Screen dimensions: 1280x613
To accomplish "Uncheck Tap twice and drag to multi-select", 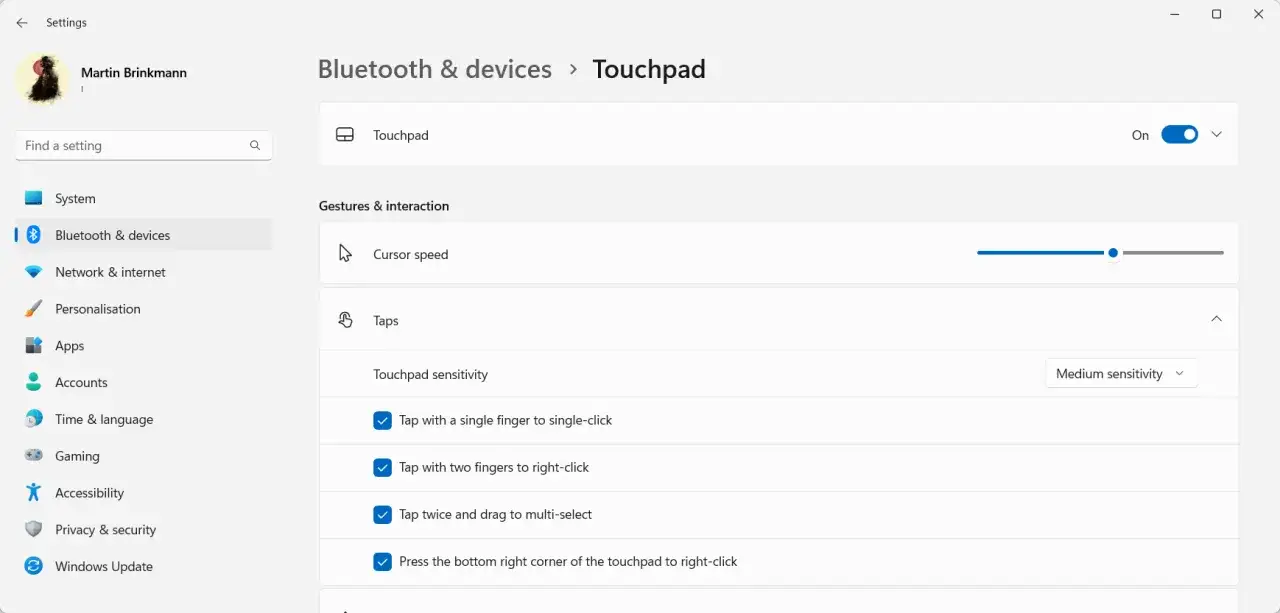I will [382, 515].
